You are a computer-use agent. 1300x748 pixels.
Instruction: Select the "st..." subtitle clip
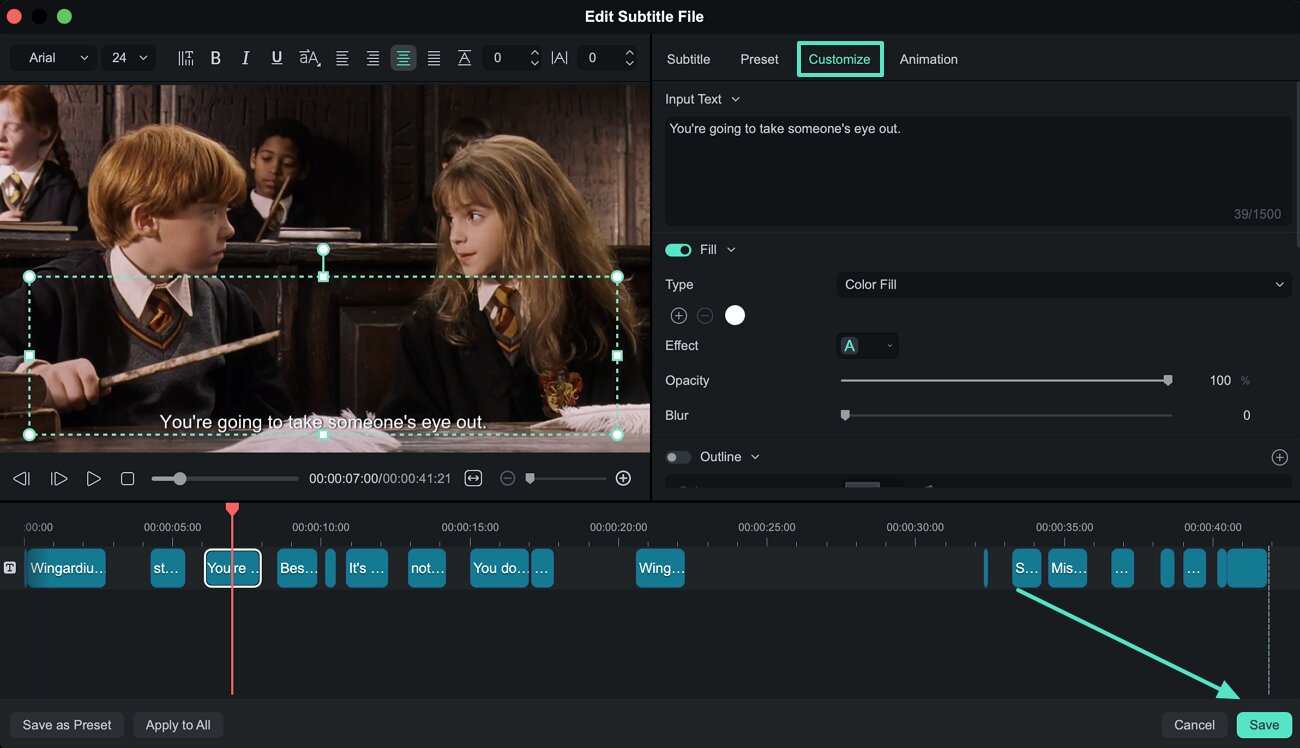167,568
